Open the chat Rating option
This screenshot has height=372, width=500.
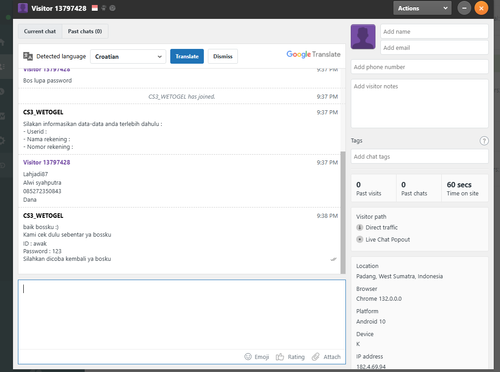coord(290,357)
